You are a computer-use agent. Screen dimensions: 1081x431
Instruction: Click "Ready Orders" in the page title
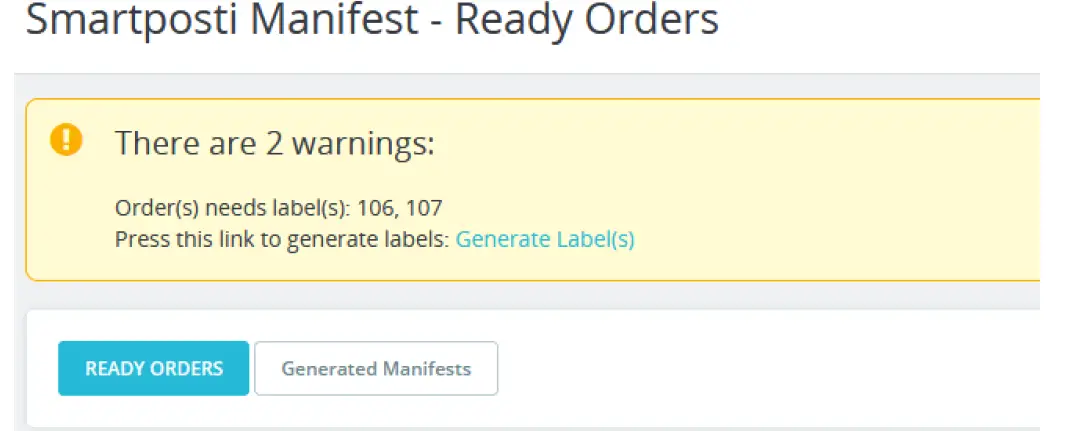click(x=587, y=19)
